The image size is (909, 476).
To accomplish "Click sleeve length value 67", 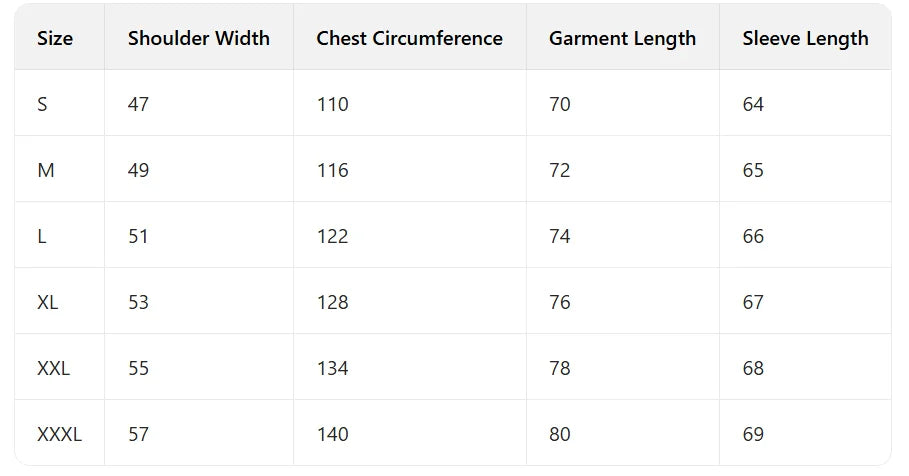I will pyautogui.click(x=753, y=302).
